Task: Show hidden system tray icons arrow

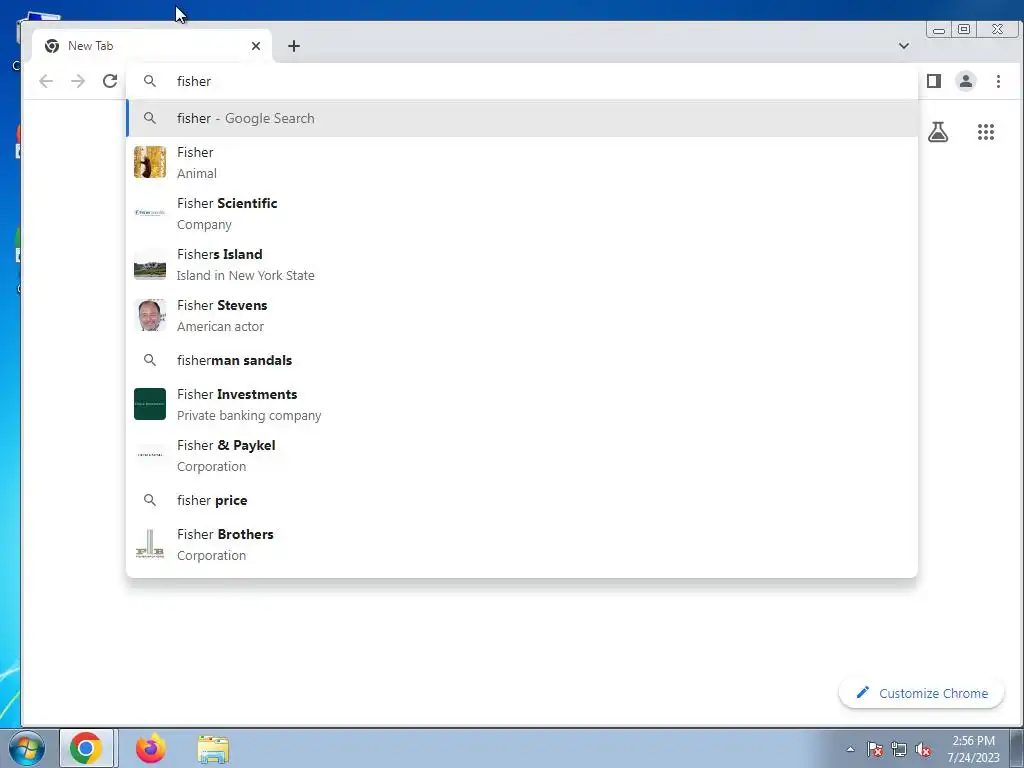Action: tap(850, 749)
